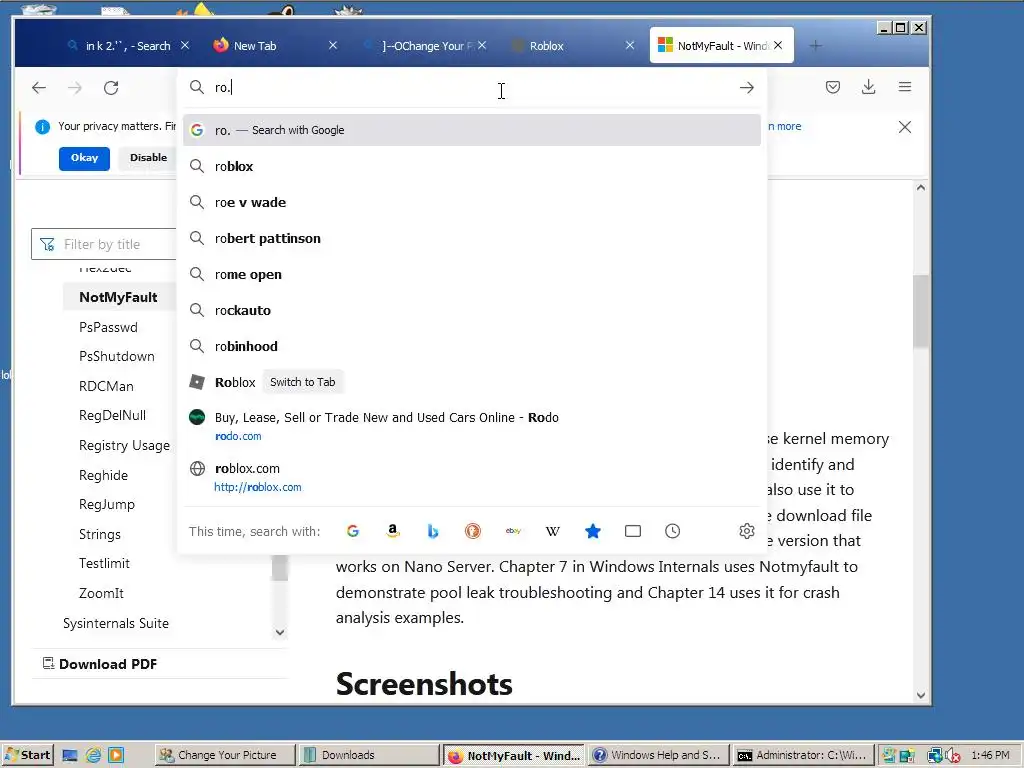Search this time with Bing icon
The width and height of the screenshot is (1024, 768).
[432, 532]
